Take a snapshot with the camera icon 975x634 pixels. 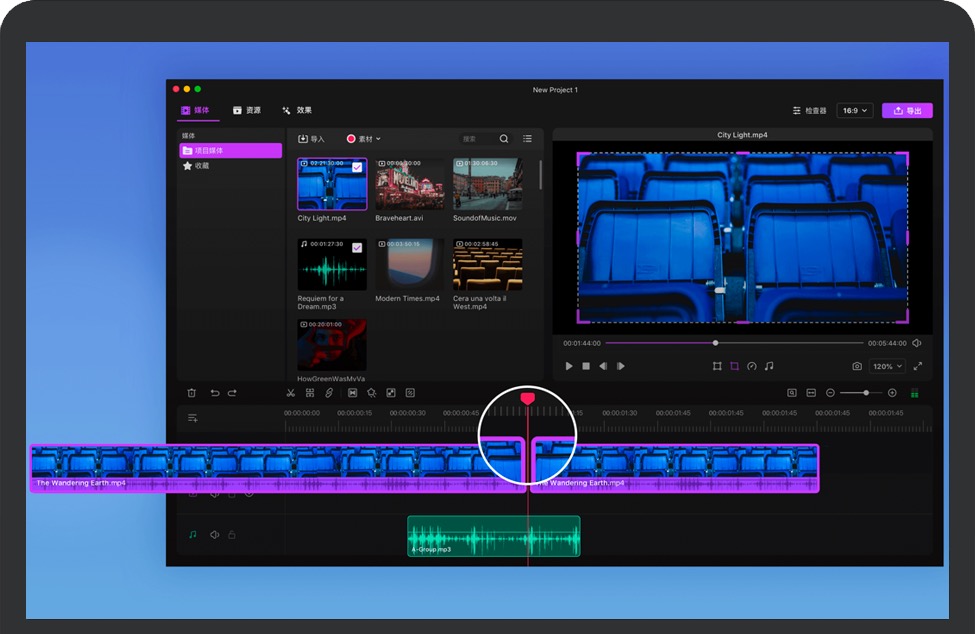[x=857, y=367]
